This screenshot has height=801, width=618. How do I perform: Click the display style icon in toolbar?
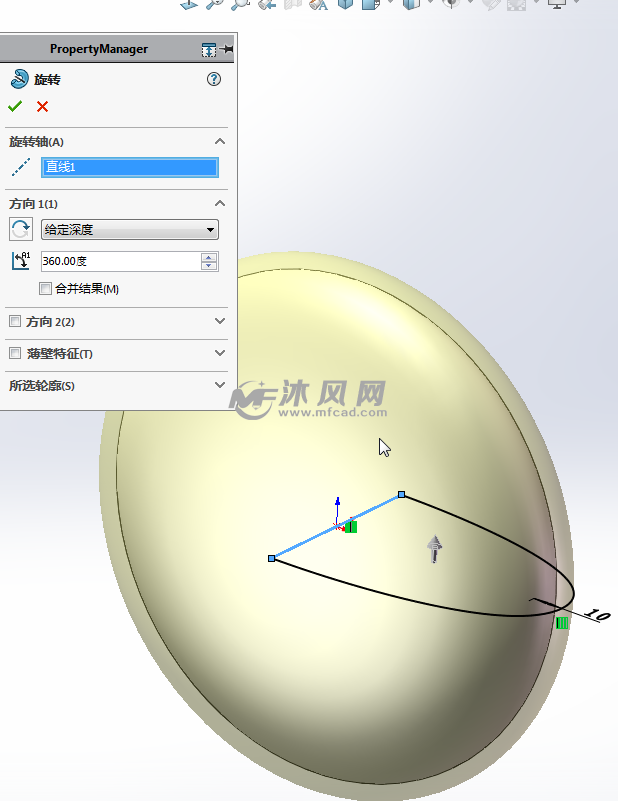411,4
